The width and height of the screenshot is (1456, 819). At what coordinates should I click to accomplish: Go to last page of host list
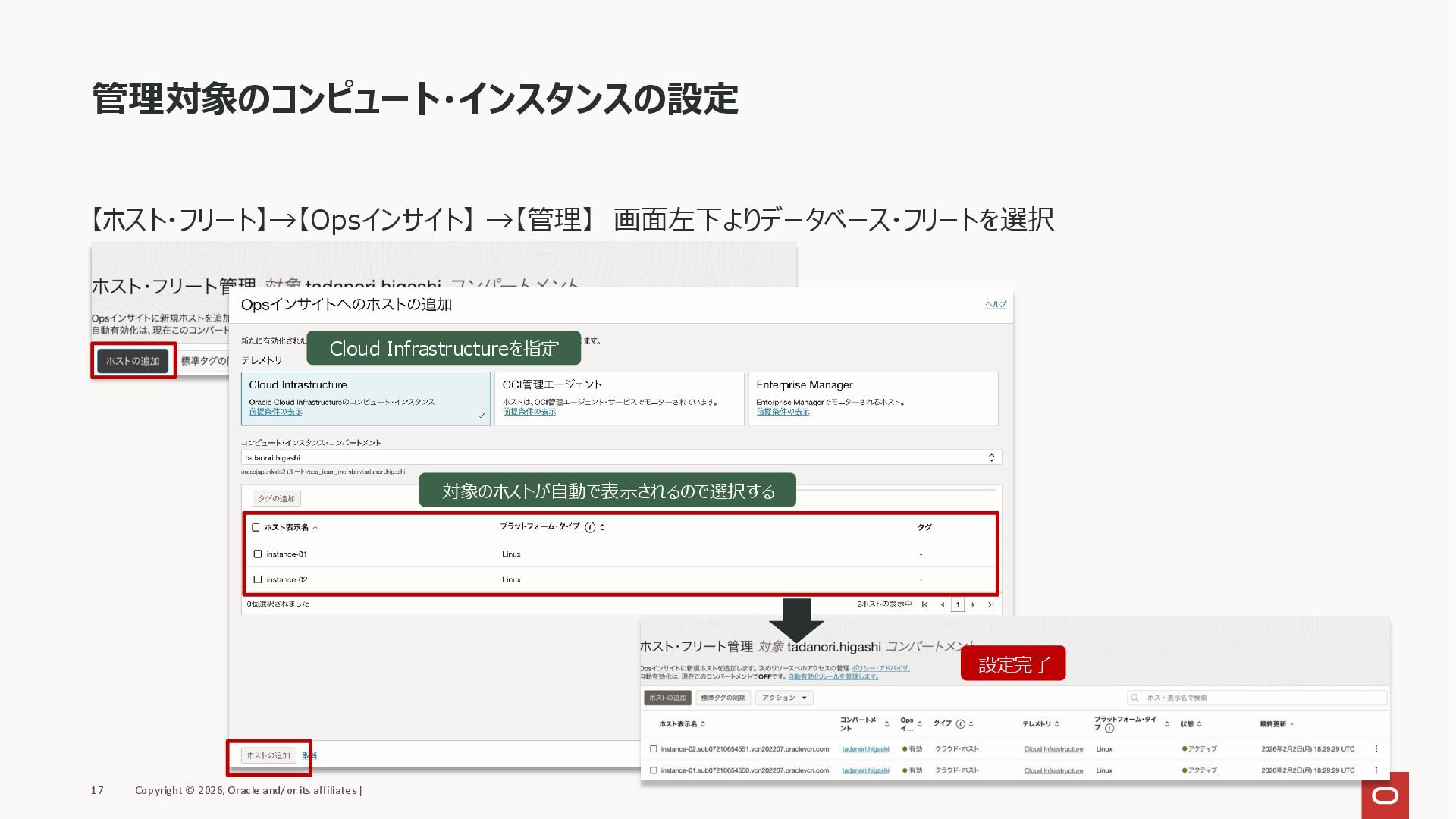(990, 604)
